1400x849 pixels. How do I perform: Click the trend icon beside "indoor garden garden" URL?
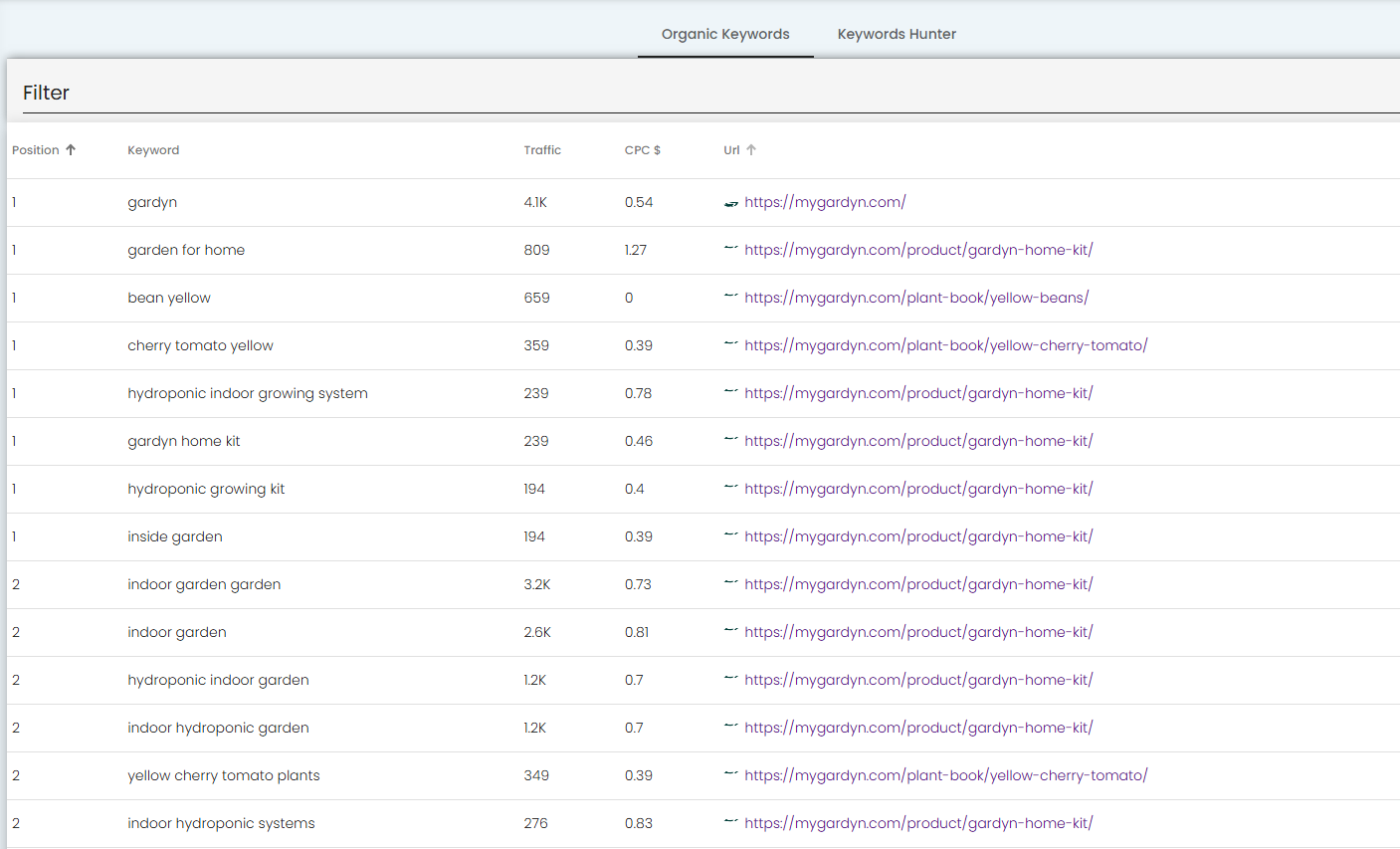point(731,584)
